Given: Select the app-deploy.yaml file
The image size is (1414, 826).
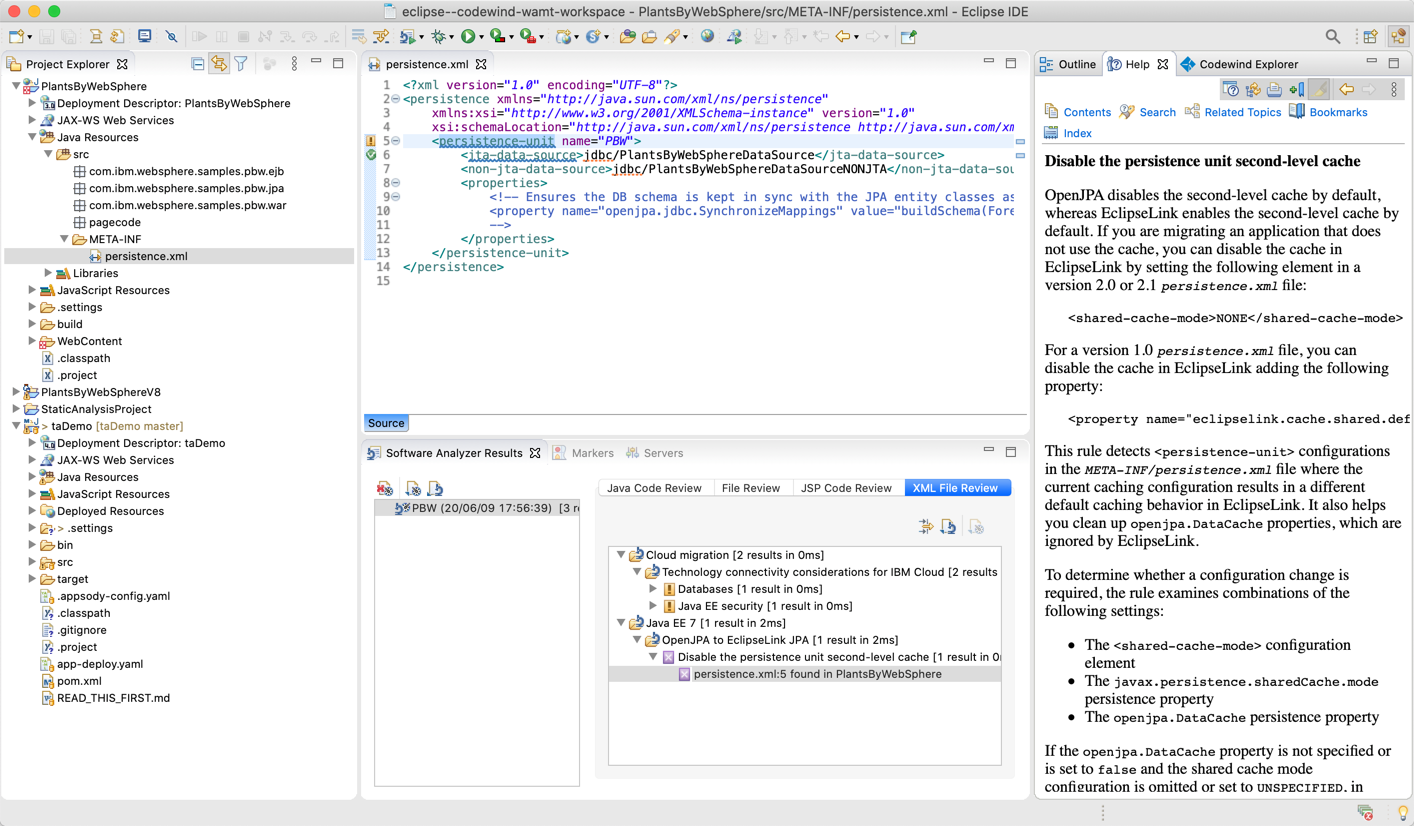Looking at the screenshot, I should click(x=100, y=664).
